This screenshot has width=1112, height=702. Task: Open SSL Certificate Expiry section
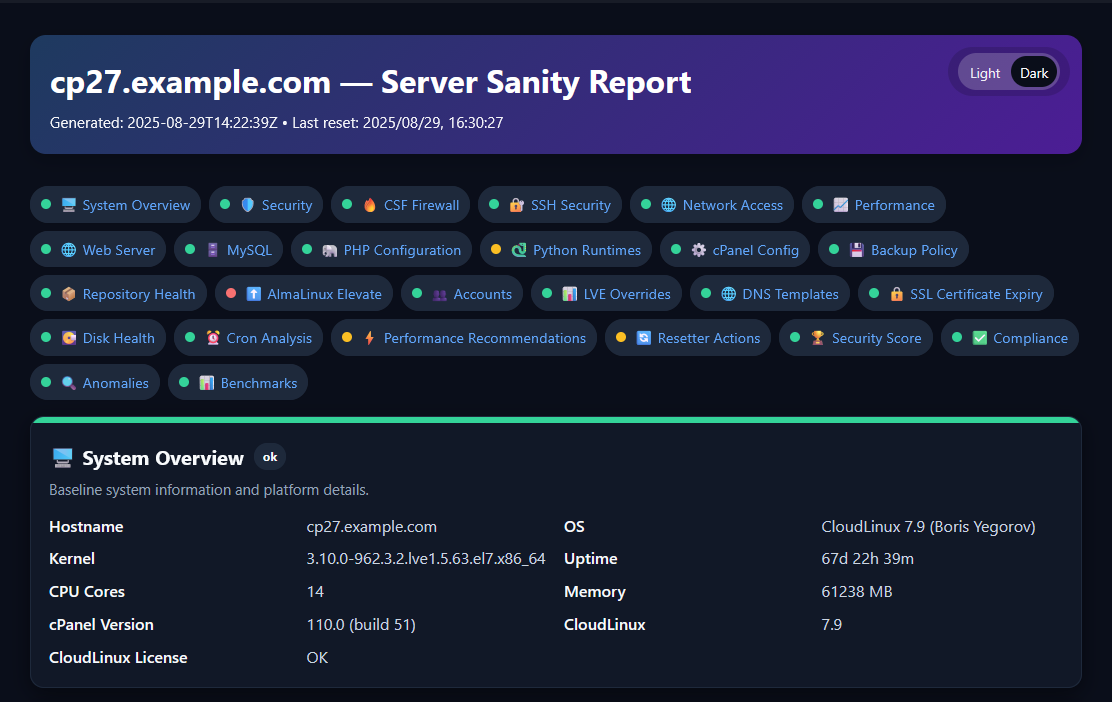pyautogui.click(x=956, y=294)
